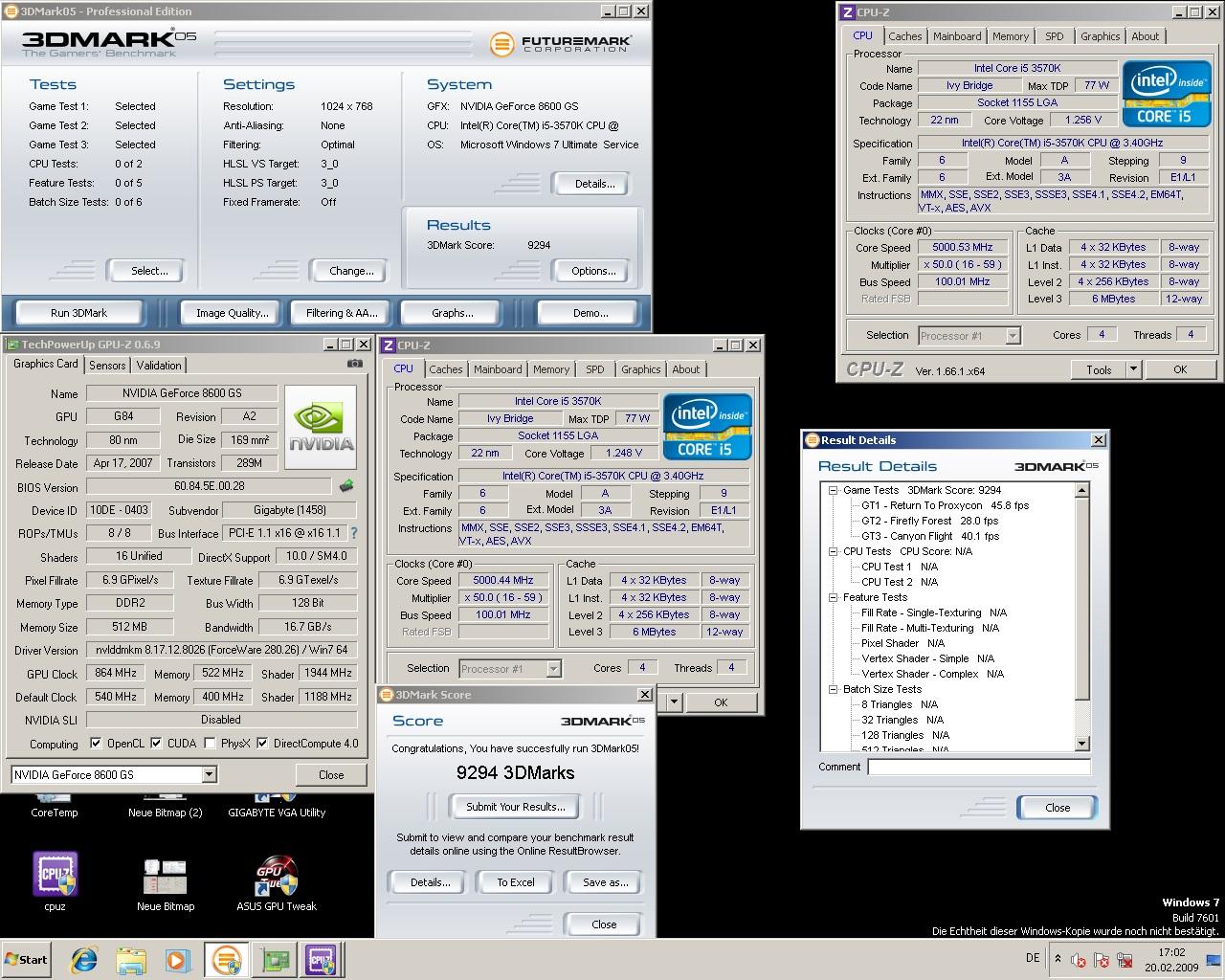This screenshot has height=980, width=1225.
Task: Click Result Details scrollbar down arrow
Action: 1082,744
